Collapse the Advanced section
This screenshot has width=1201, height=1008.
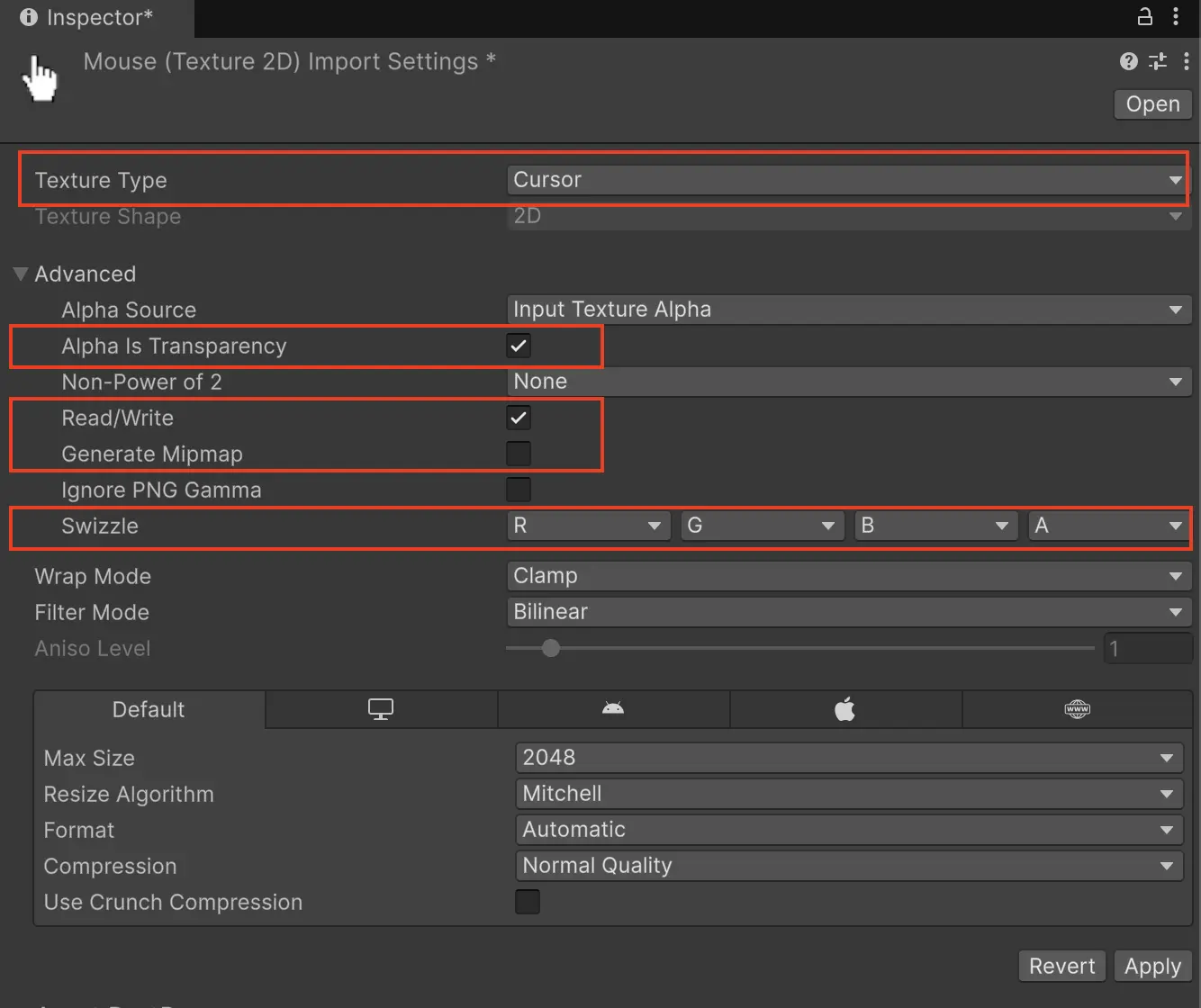coord(21,274)
